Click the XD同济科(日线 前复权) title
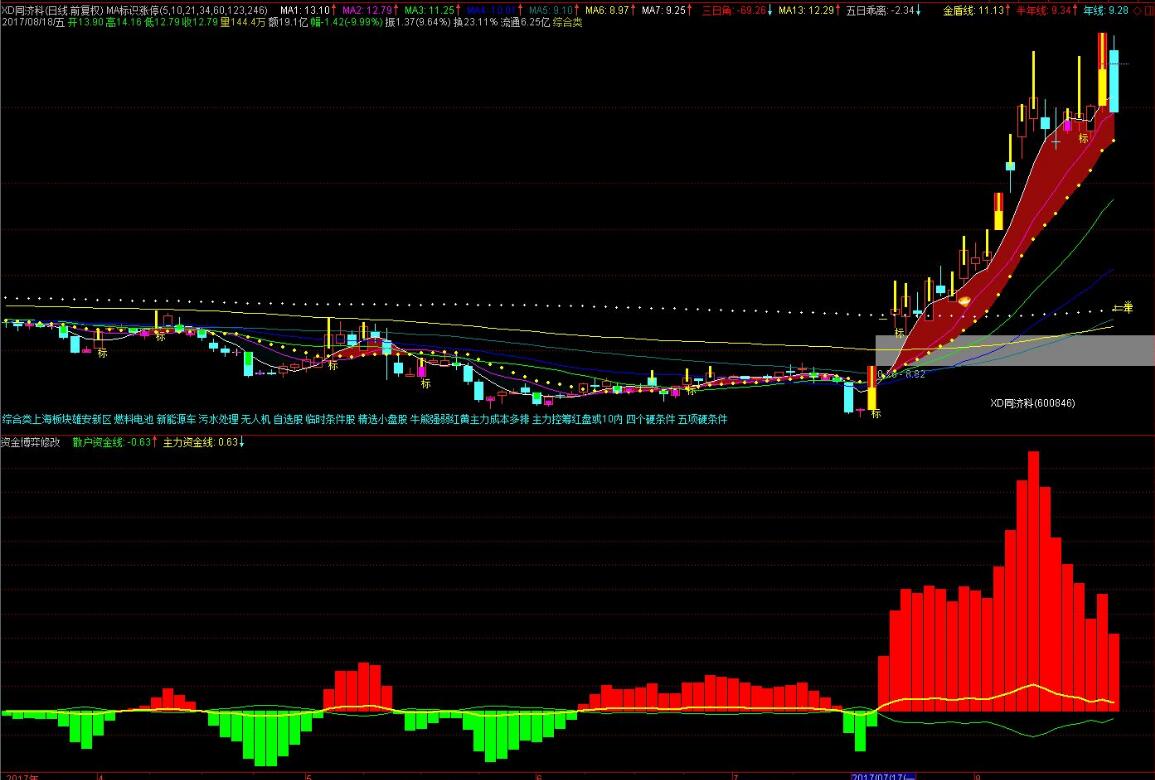1155x780 pixels. coord(52,11)
